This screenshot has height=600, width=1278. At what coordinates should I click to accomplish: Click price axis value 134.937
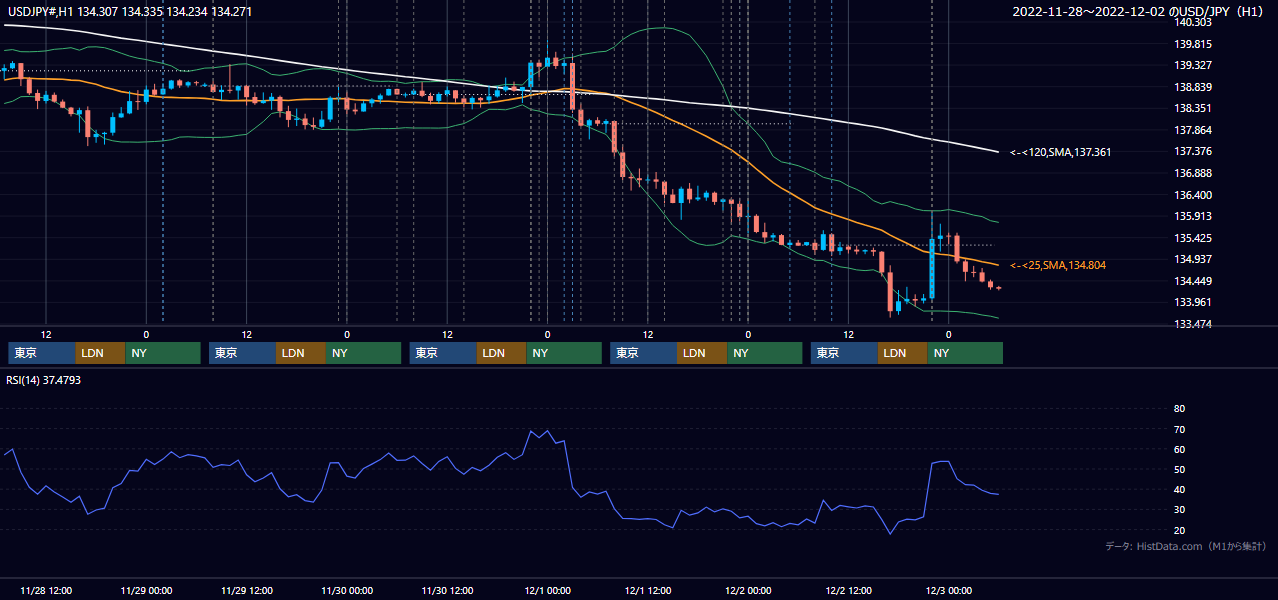[1192, 259]
